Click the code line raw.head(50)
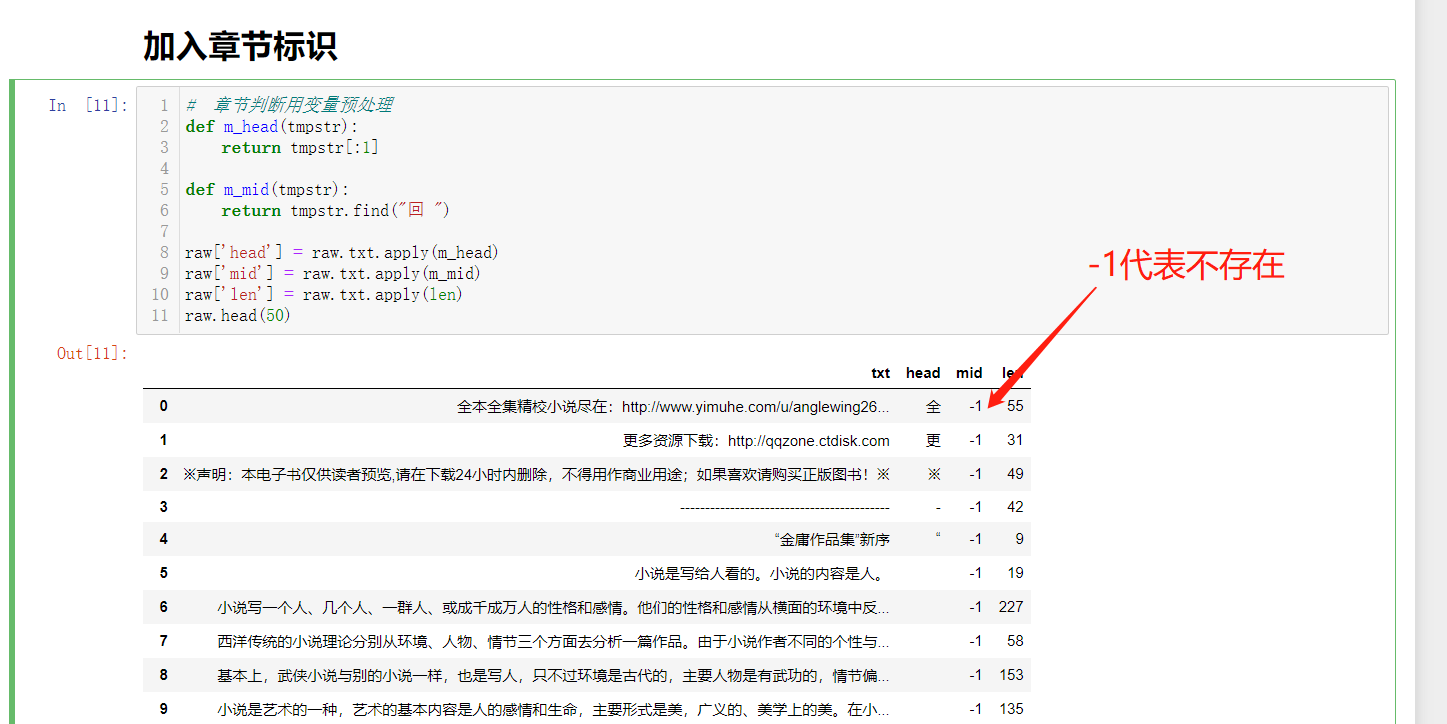The width and height of the screenshot is (1447, 724). coord(238,315)
